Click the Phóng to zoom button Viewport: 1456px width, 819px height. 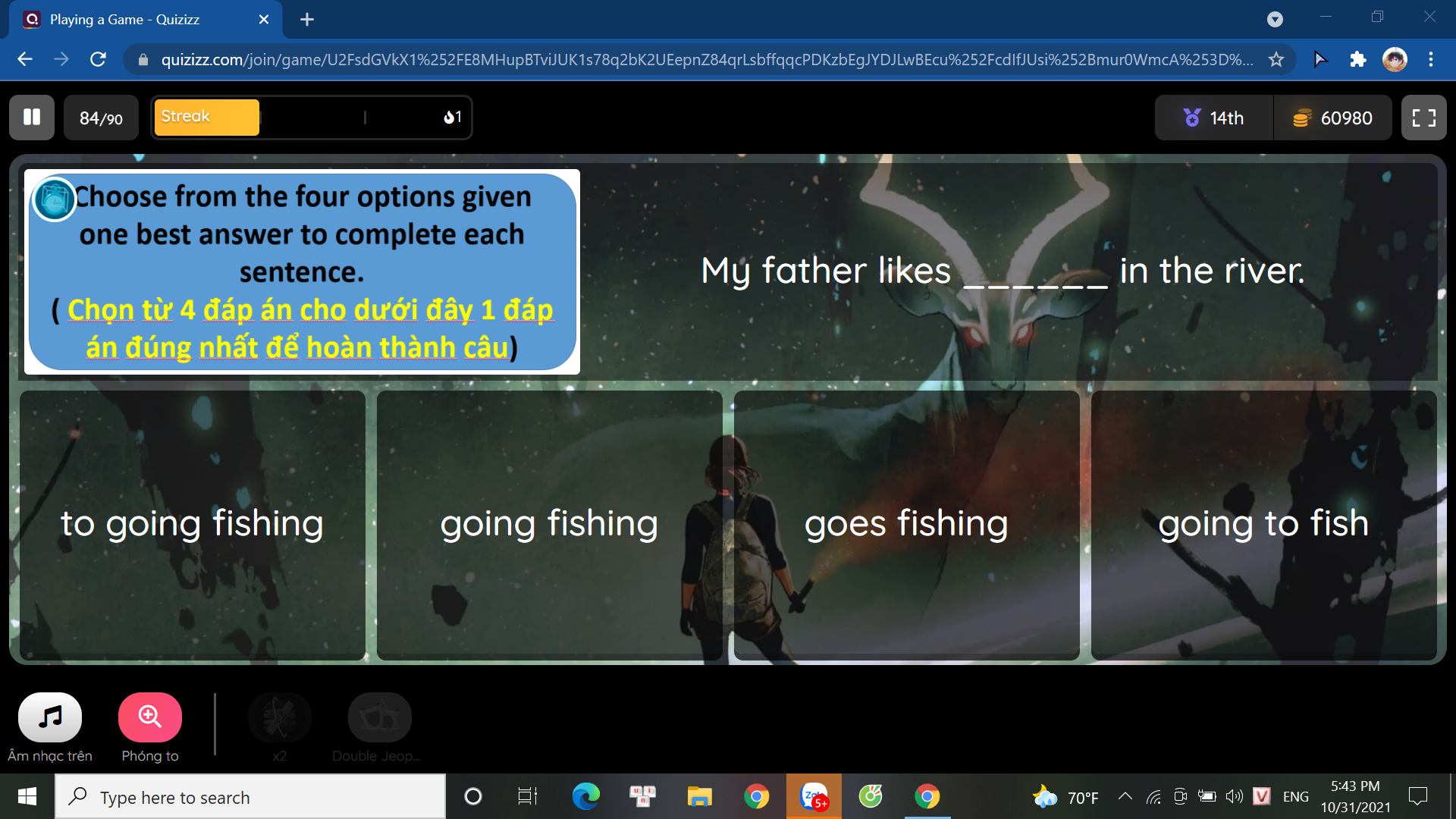tap(149, 717)
